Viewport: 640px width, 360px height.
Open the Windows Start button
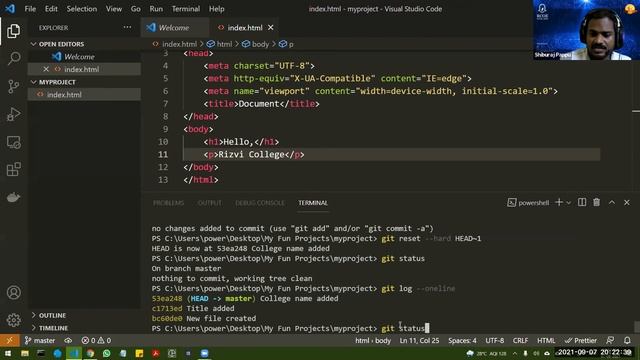8,353
